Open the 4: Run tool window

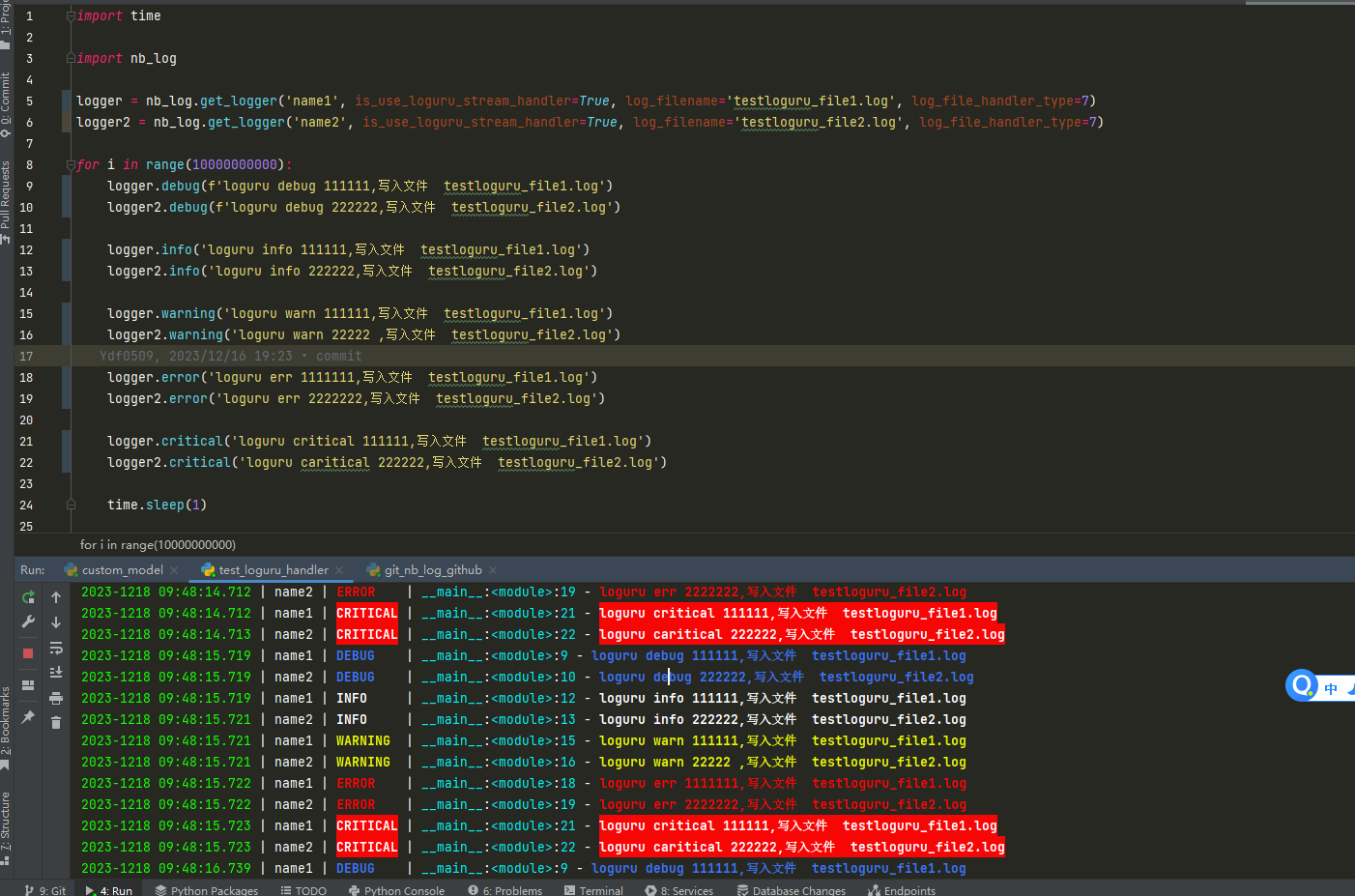coord(109,890)
